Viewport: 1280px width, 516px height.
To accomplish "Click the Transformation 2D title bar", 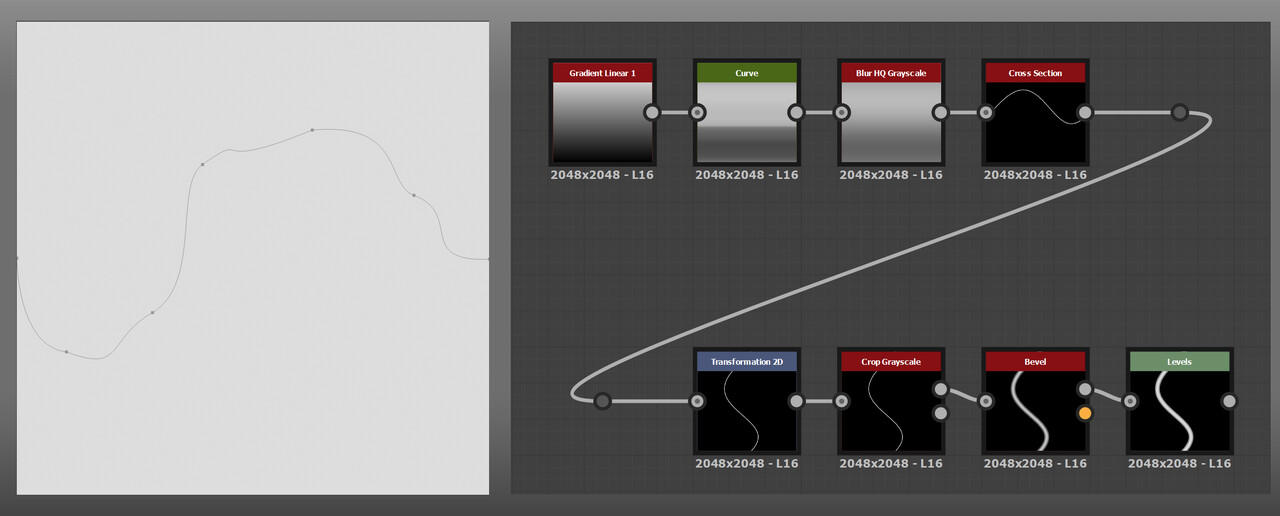I will point(746,362).
